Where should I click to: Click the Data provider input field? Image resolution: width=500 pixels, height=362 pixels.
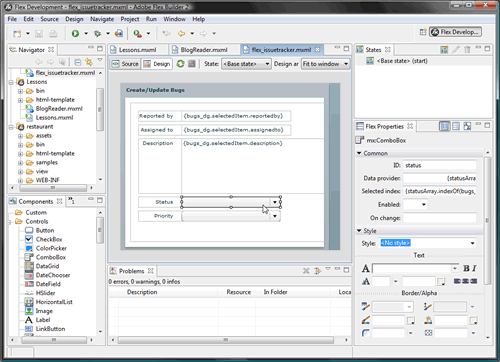click(x=440, y=178)
